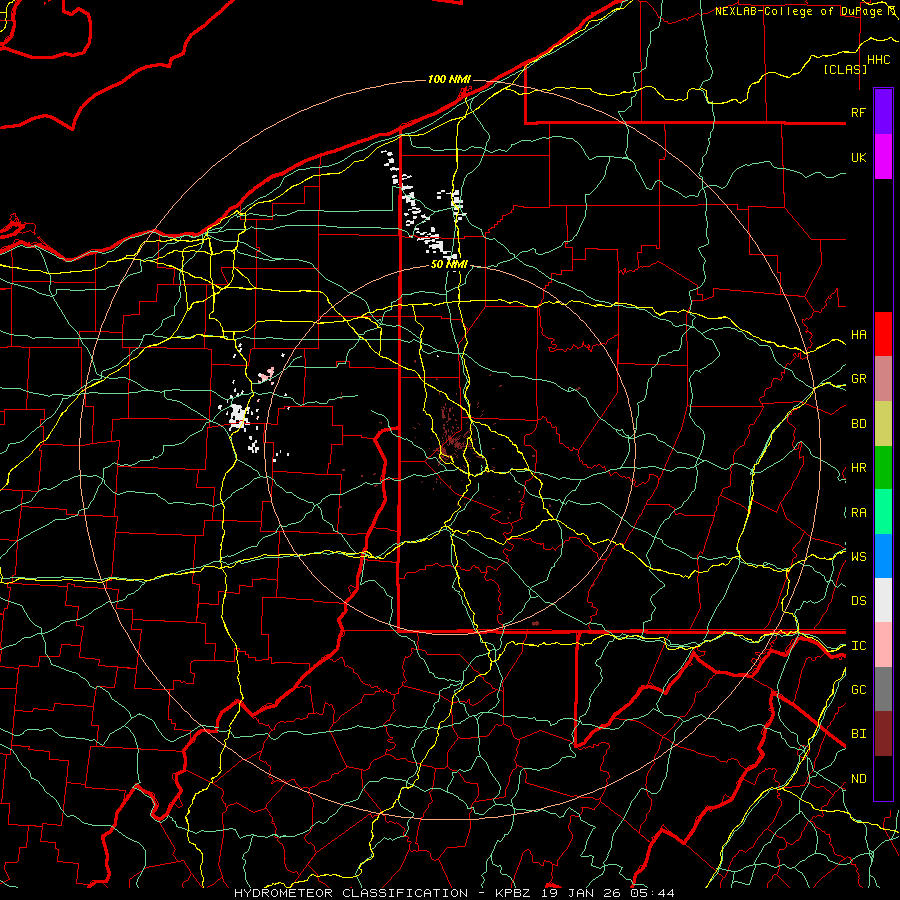
Task: Click the HA red legend swatch
Action: pyautogui.click(x=883, y=334)
